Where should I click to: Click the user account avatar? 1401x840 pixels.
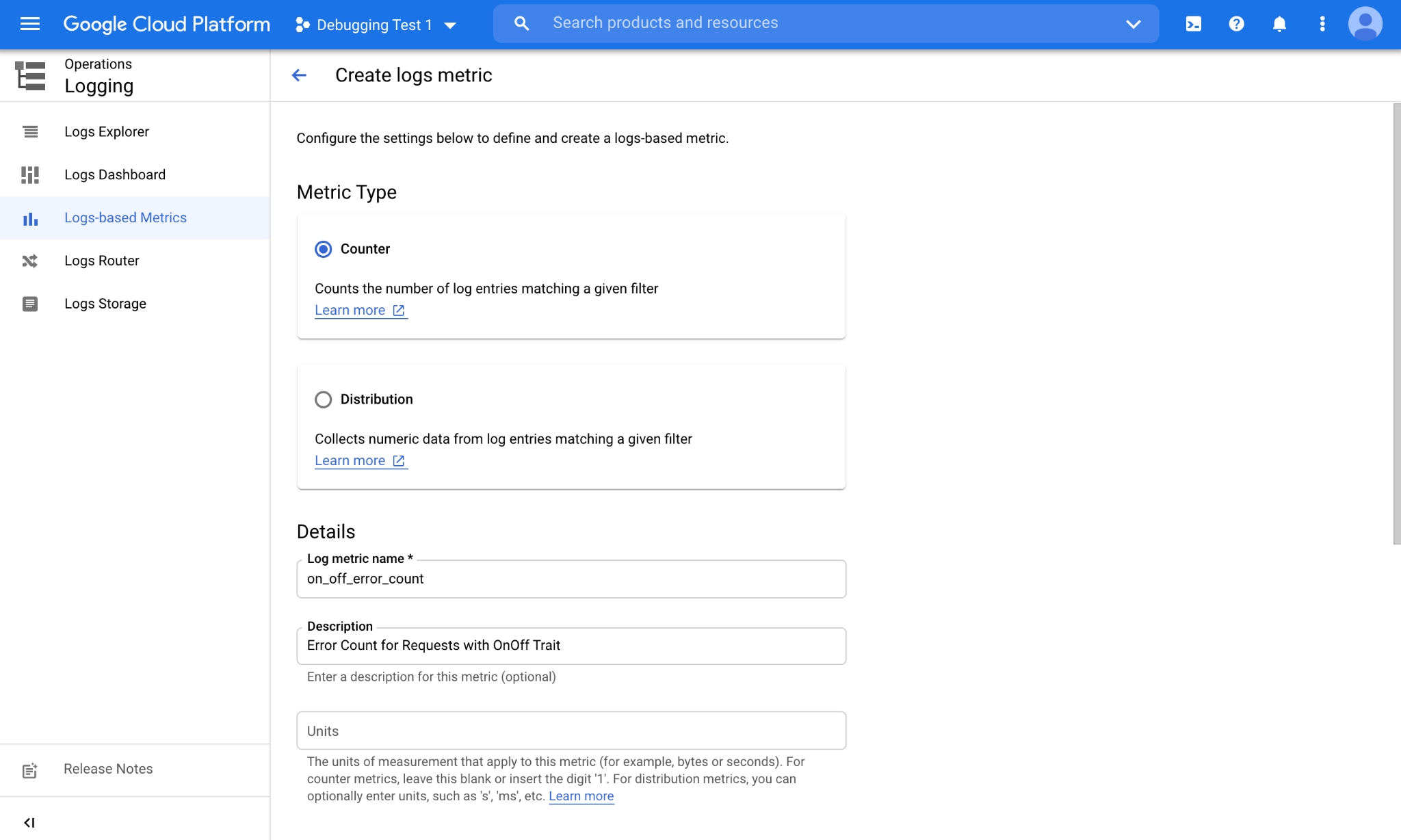point(1365,24)
